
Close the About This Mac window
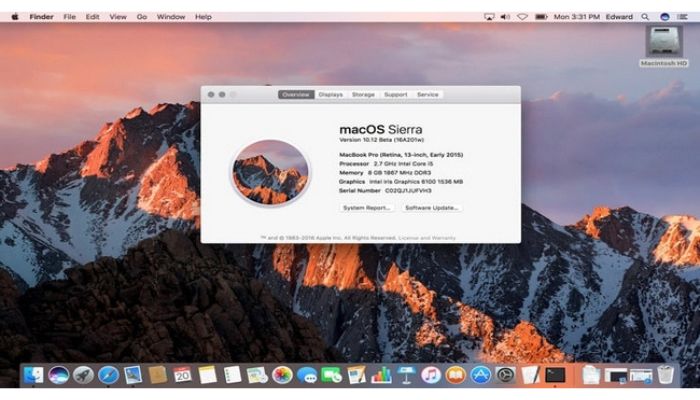pyautogui.click(x=211, y=95)
